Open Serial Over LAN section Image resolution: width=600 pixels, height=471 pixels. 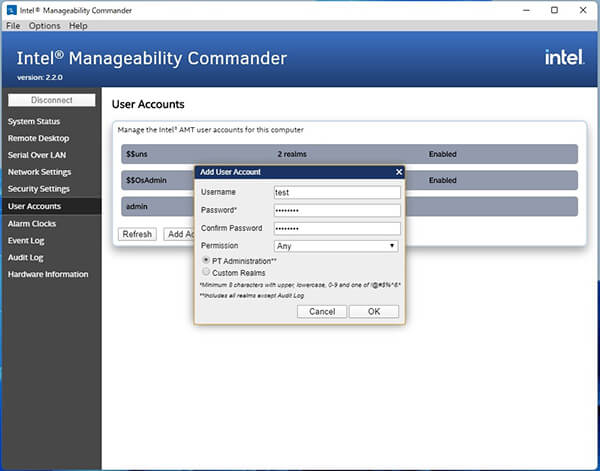coord(37,155)
